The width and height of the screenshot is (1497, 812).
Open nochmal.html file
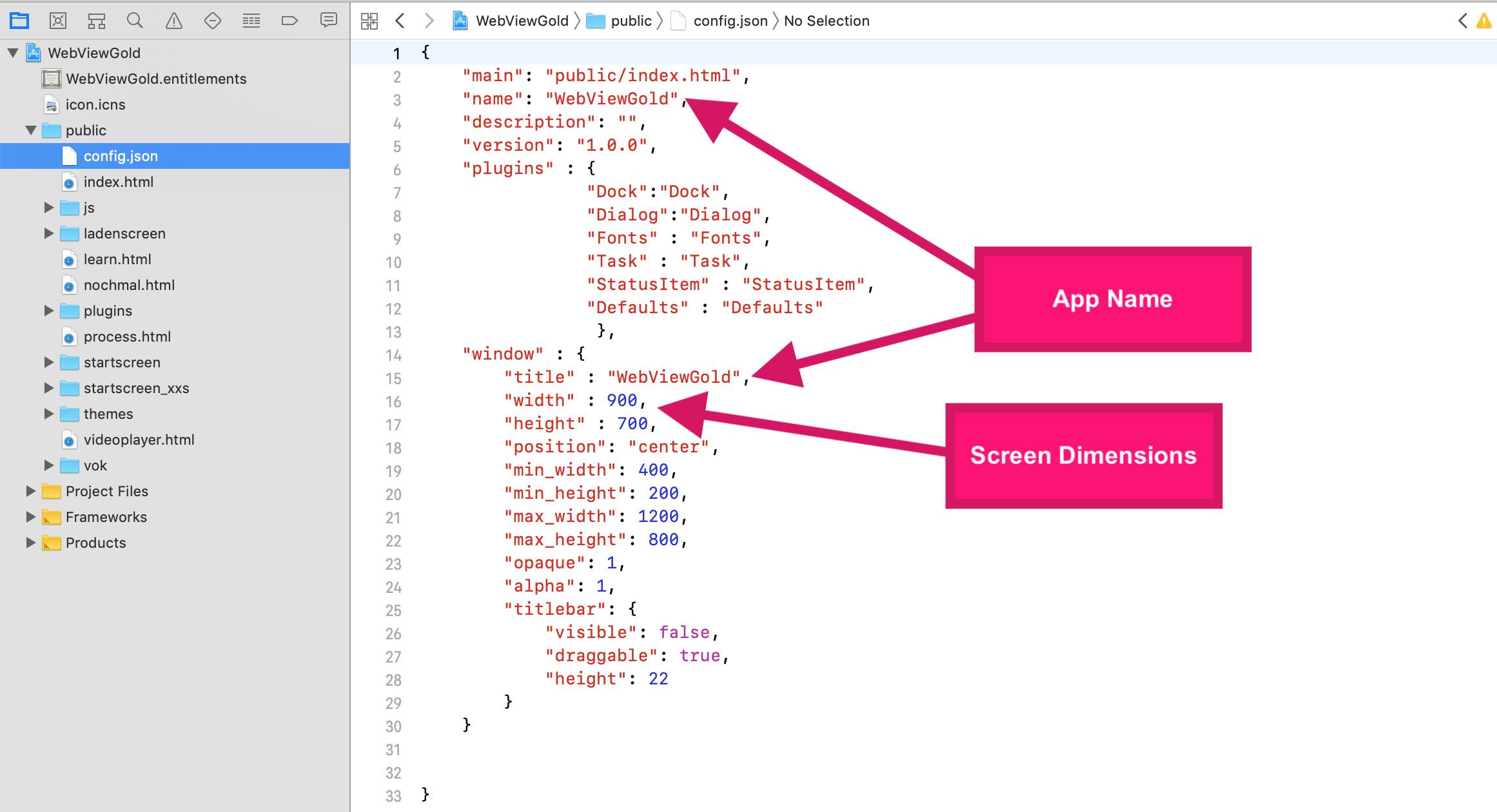click(175, 285)
